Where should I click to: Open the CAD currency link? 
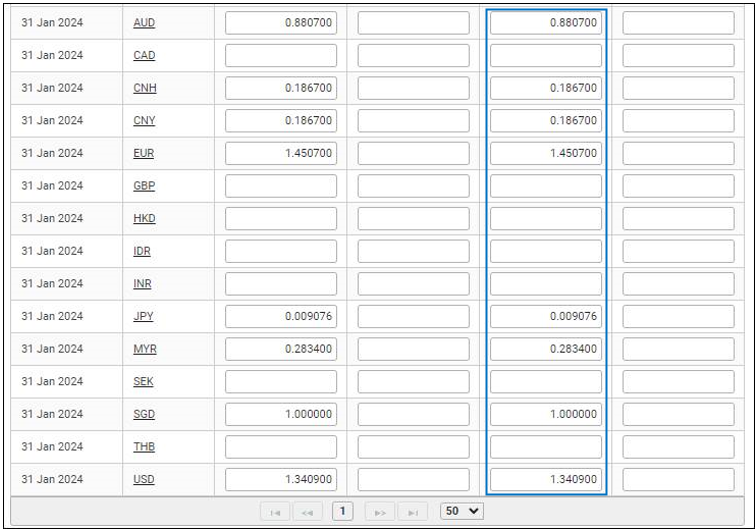pos(144,55)
